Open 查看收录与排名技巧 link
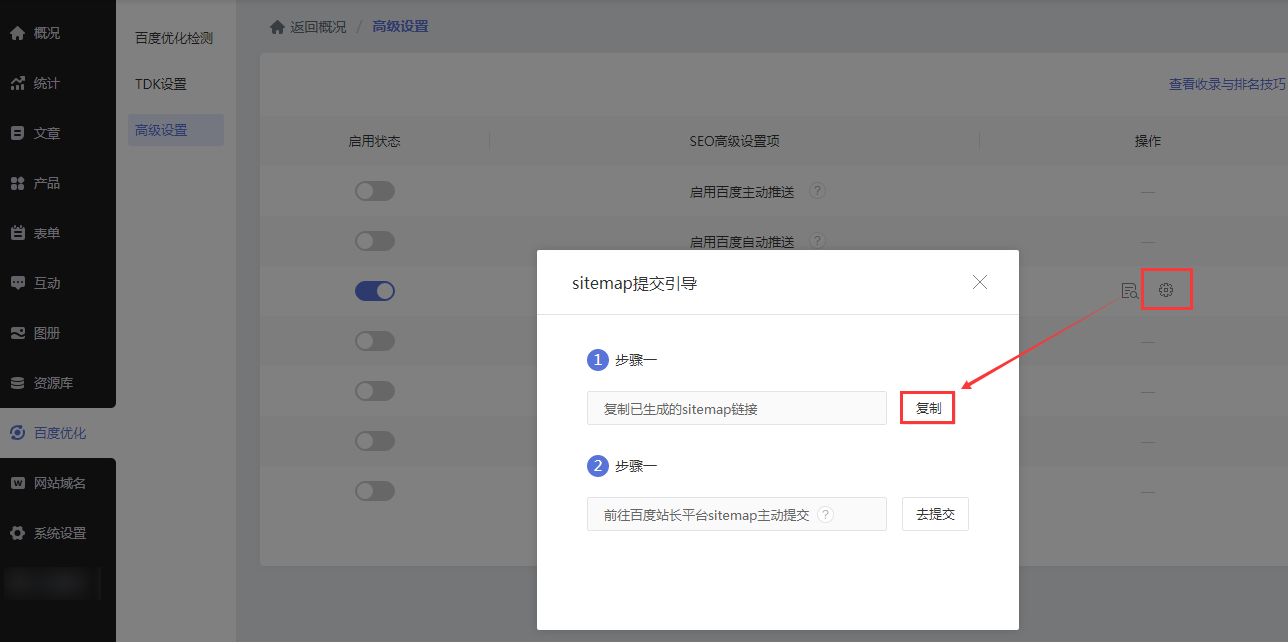The height and width of the screenshot is (642, 1288). pos(1227,84)
